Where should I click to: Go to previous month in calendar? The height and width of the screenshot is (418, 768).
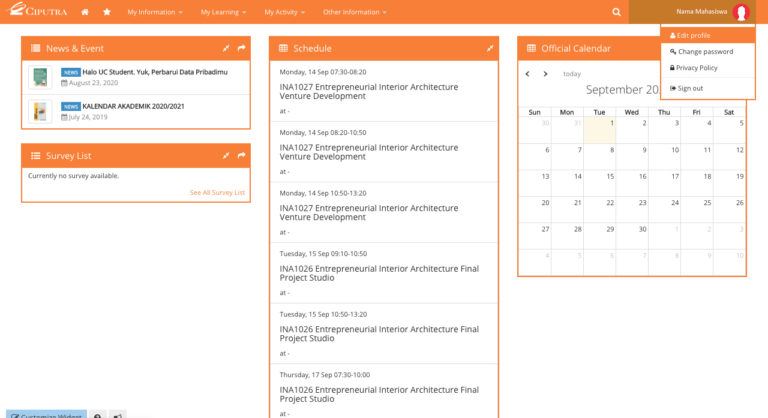coord(528,74)
